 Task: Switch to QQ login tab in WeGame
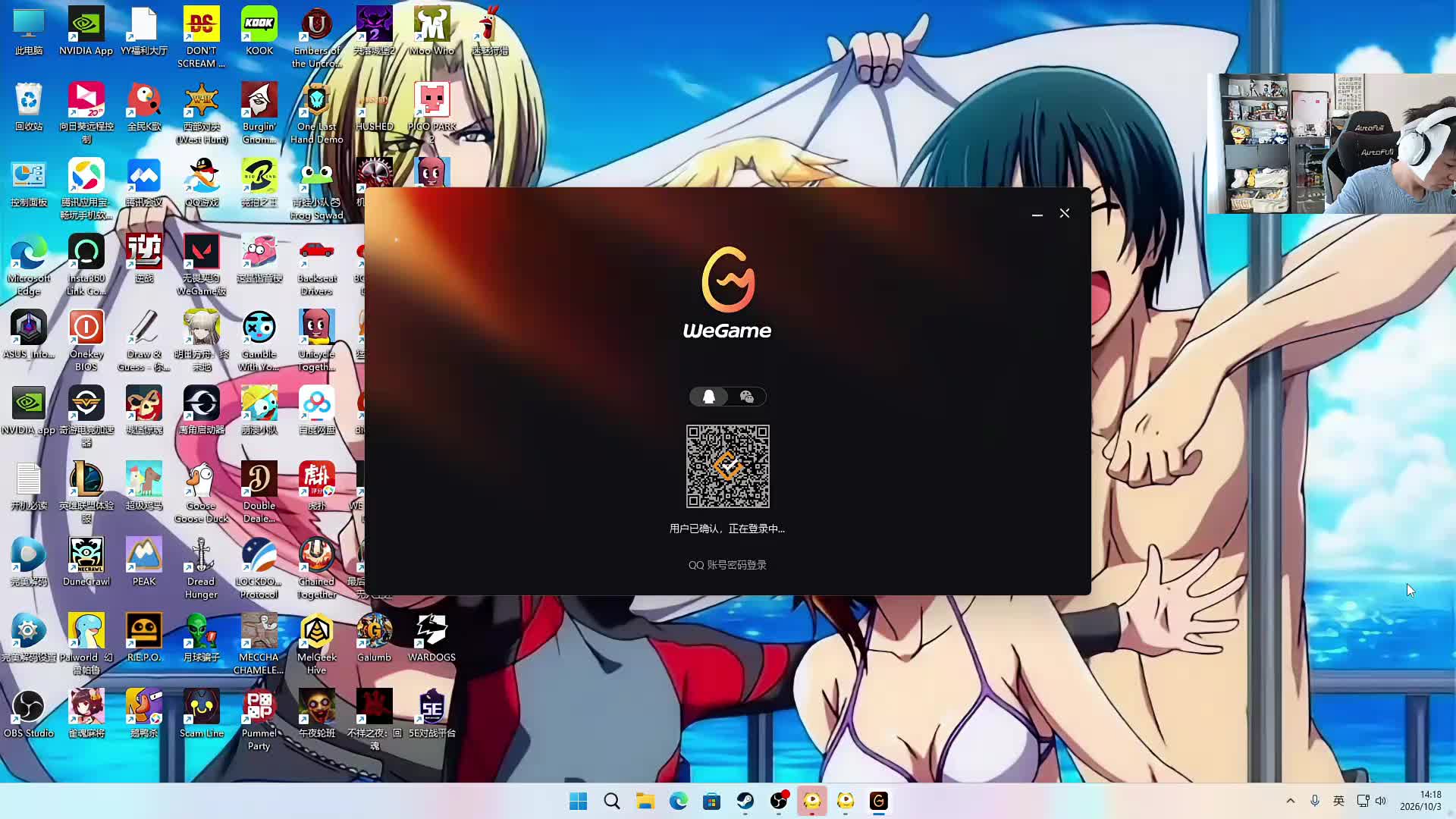click(709, 397)
